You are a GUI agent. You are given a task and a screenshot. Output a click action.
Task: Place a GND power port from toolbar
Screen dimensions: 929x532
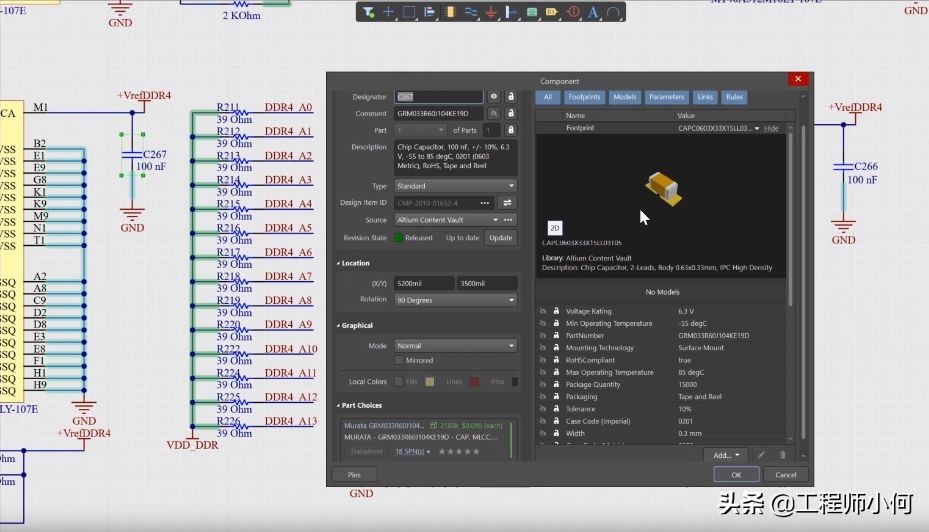491,12
